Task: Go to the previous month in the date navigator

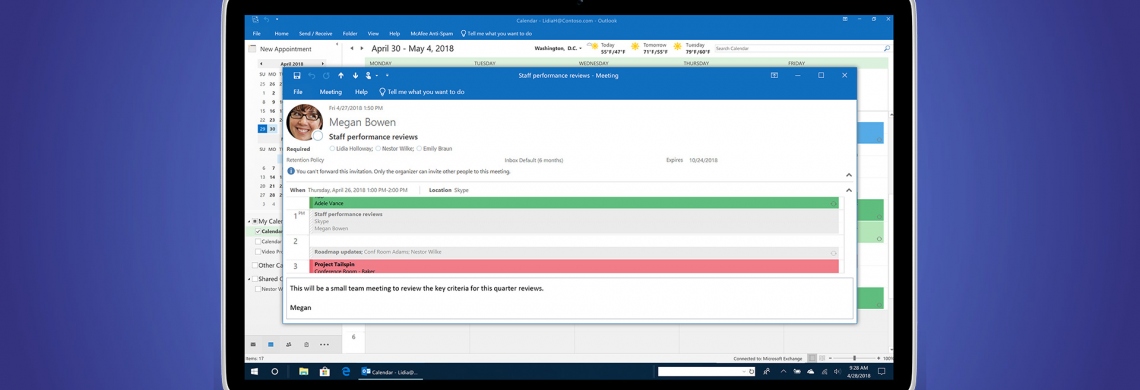Action: click(x=261, y=64)
